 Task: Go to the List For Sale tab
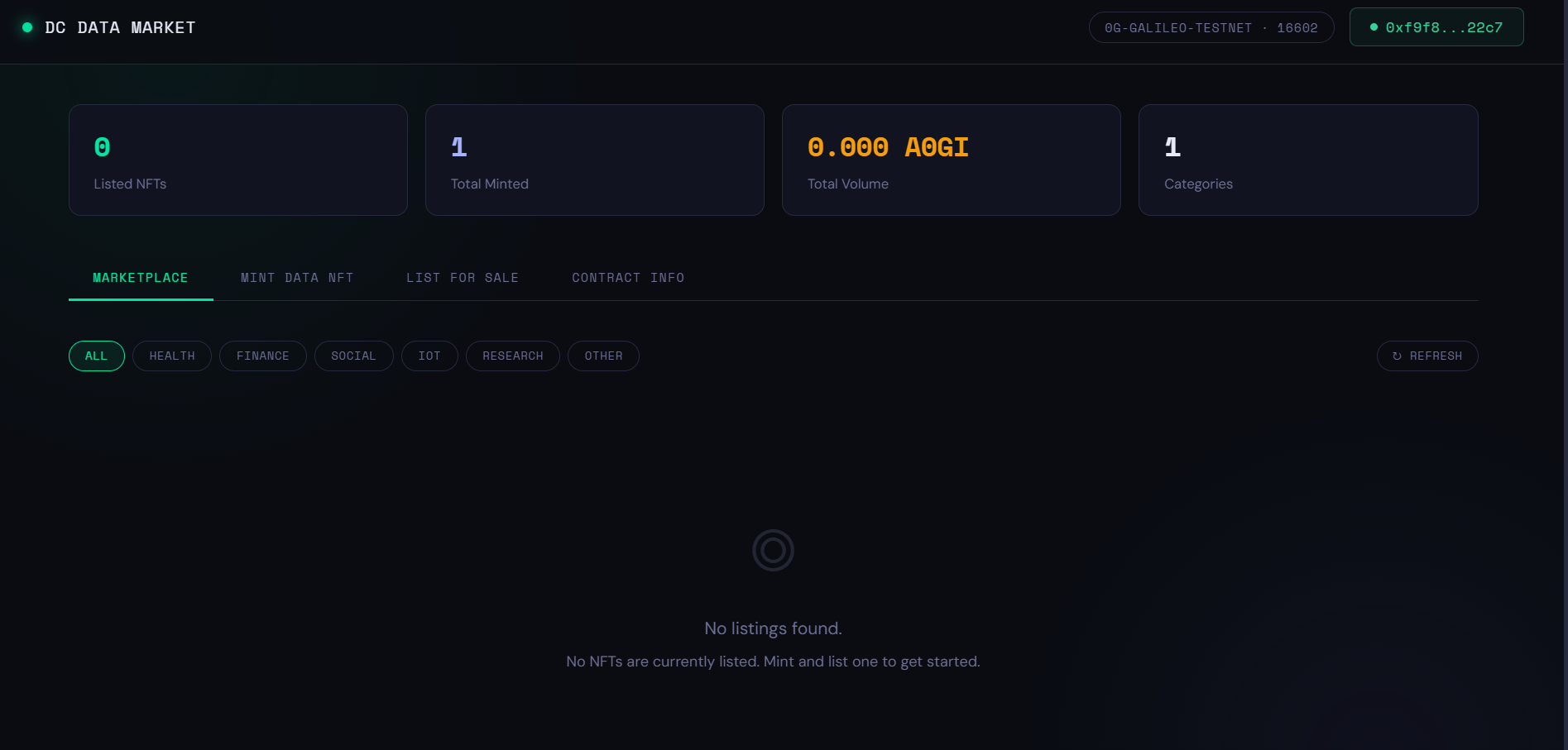click(463, 278)
